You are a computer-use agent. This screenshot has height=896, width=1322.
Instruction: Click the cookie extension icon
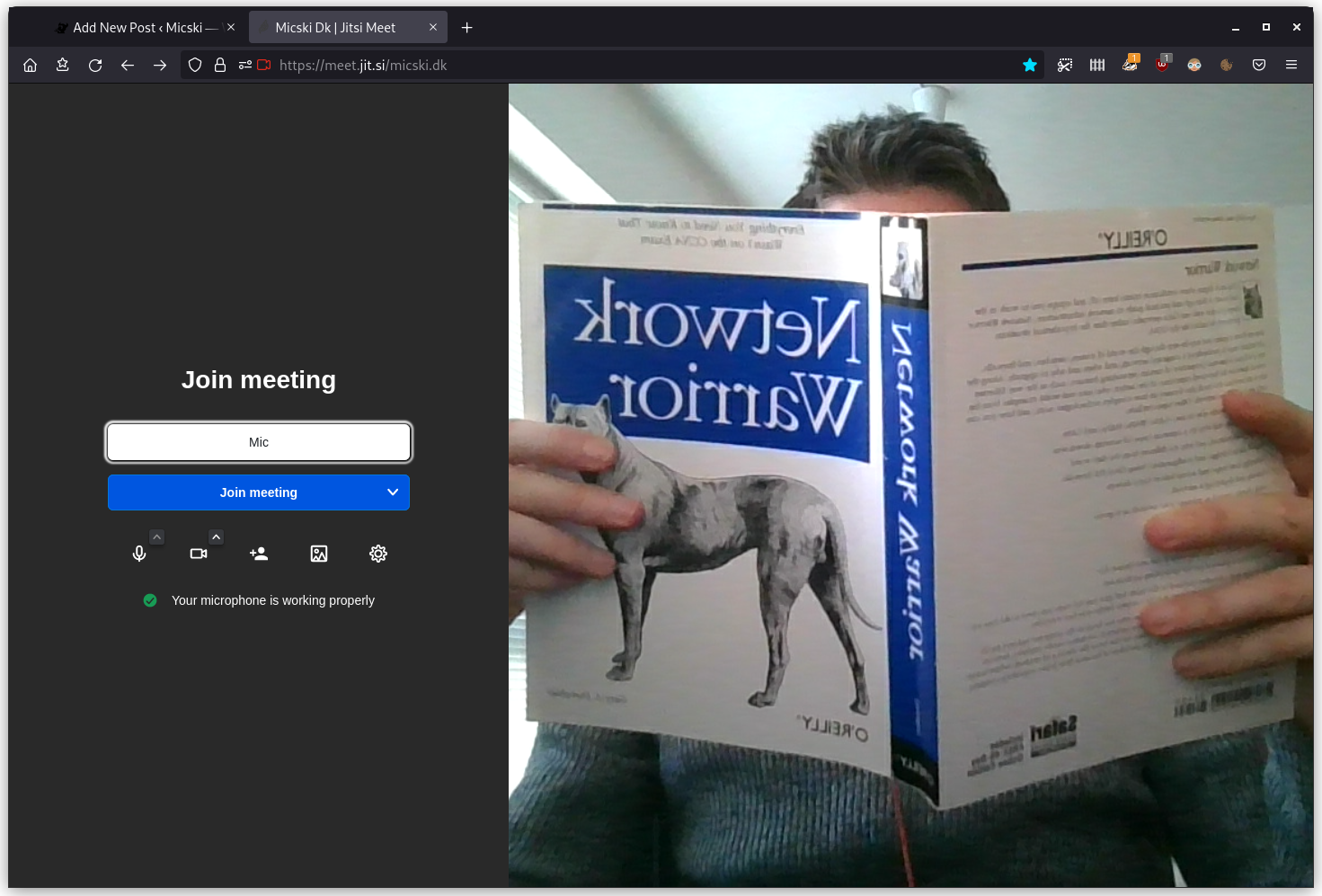point(1227,65)
